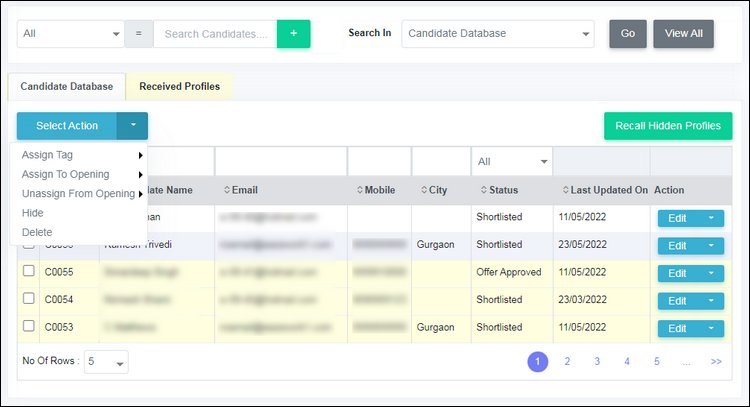The image size is (750, 407).
Task: Click the Select Action button
Action: [x=67, y=125]
